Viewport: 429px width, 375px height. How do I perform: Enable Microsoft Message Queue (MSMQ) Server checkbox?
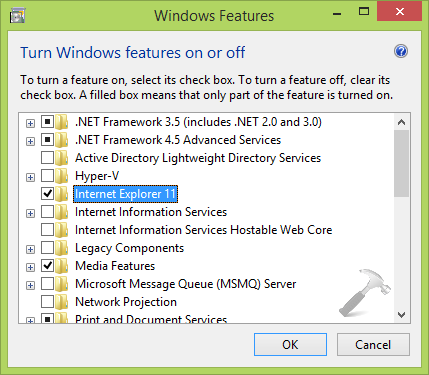coord(47,284)
